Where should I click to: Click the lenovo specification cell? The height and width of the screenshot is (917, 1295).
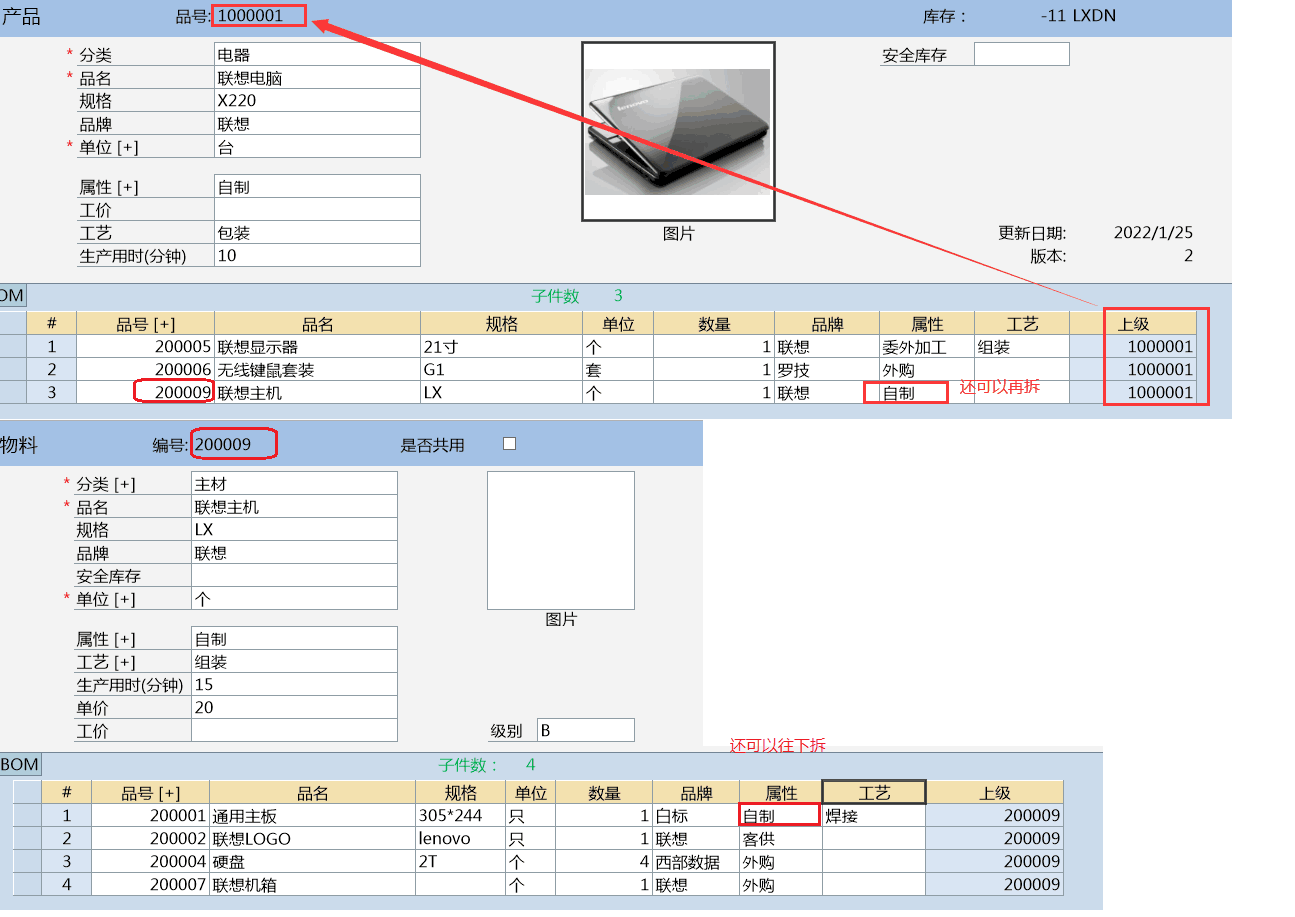coord(460,839)
